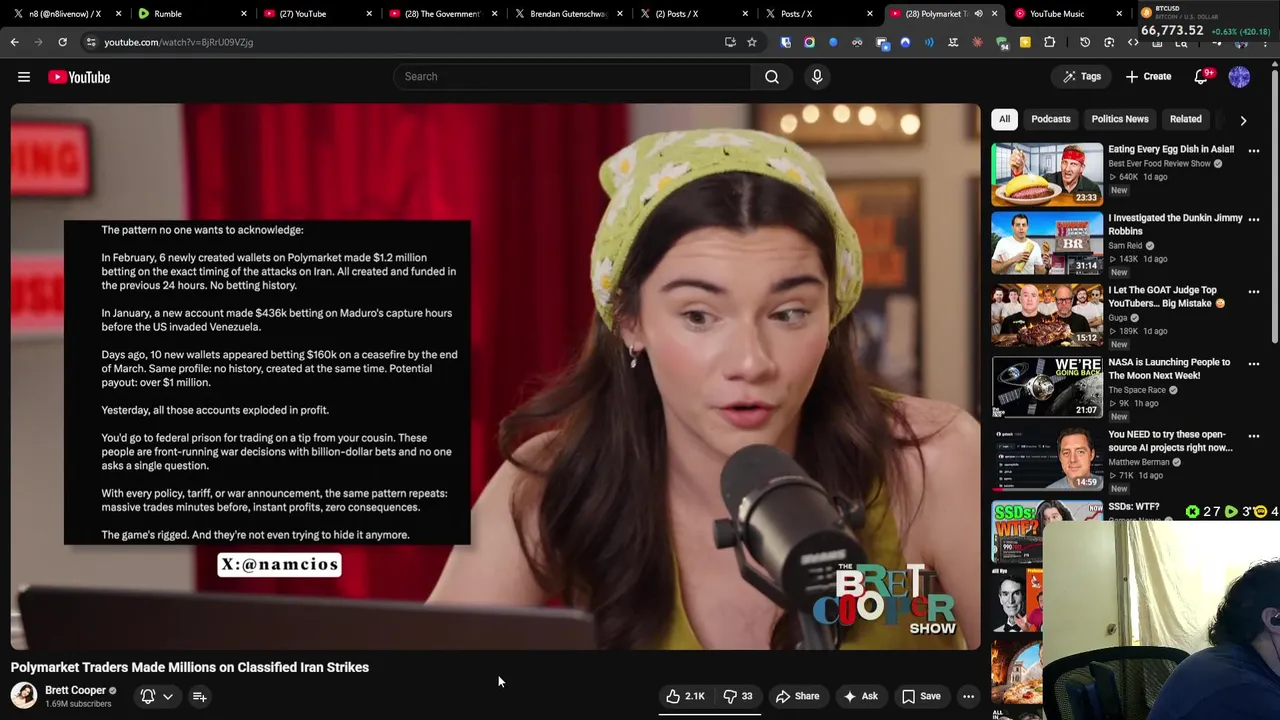
Task: Click the code brackets toolbar icon
Action: pyautogui.click(x=1133, y=42)
